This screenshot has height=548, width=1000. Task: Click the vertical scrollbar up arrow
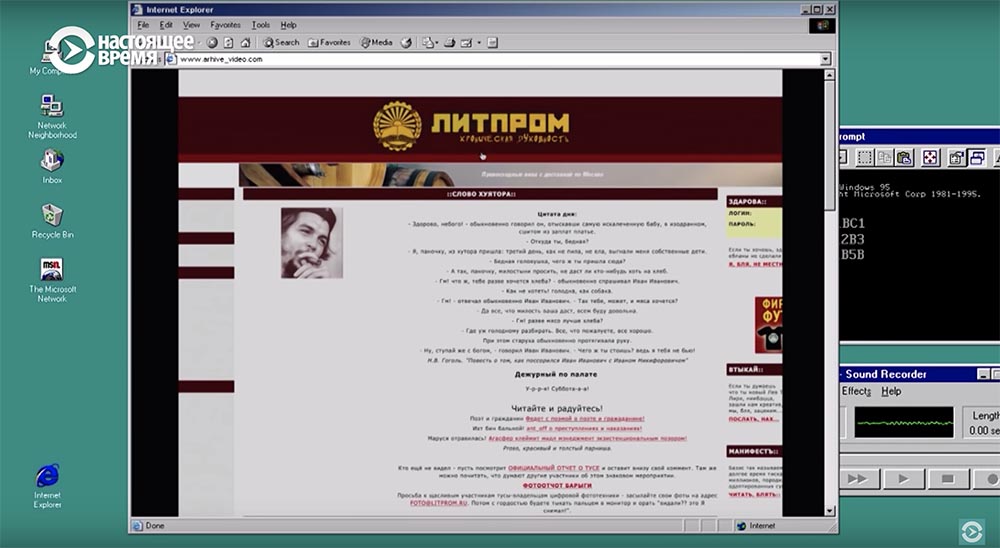(x=830, y=75)
